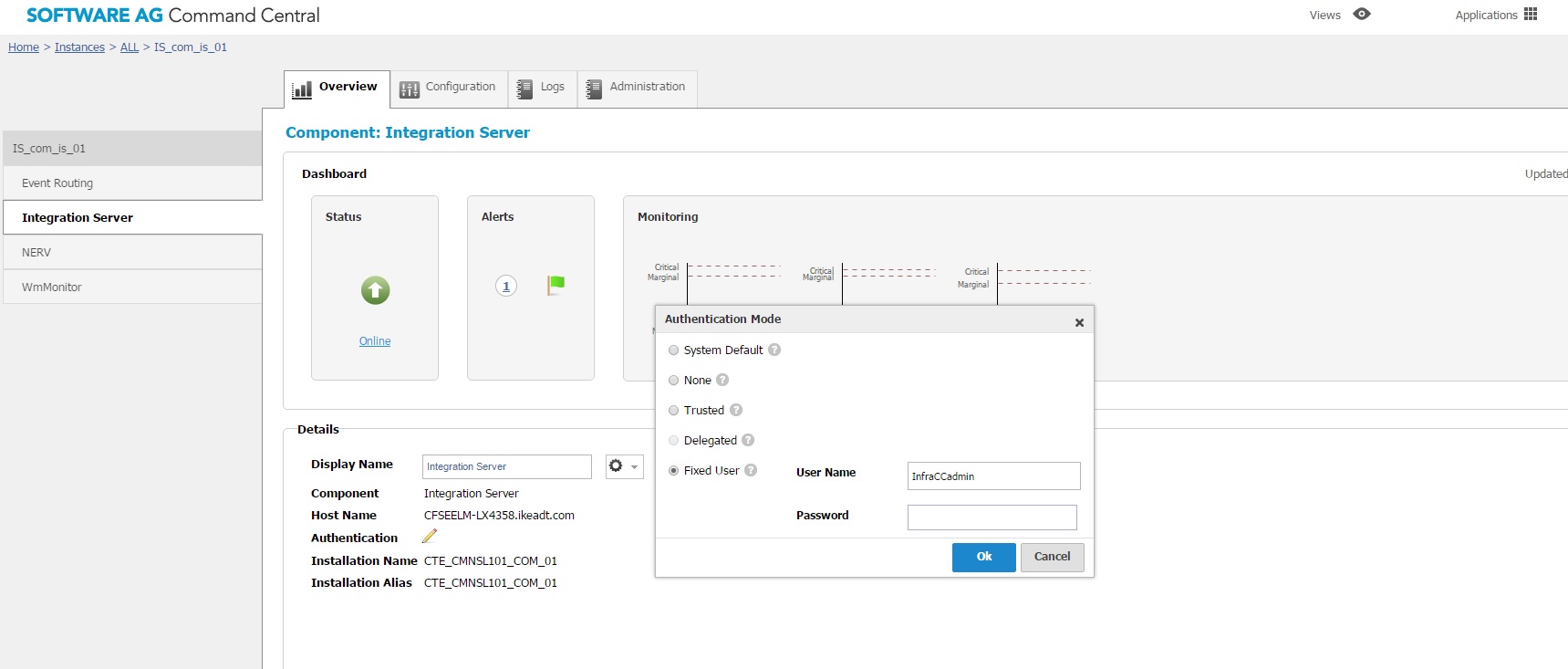The height and width of the screenshot is (669, 1568).
Task: Click the help icon beside Delegated
Action: tap(748, 440)
